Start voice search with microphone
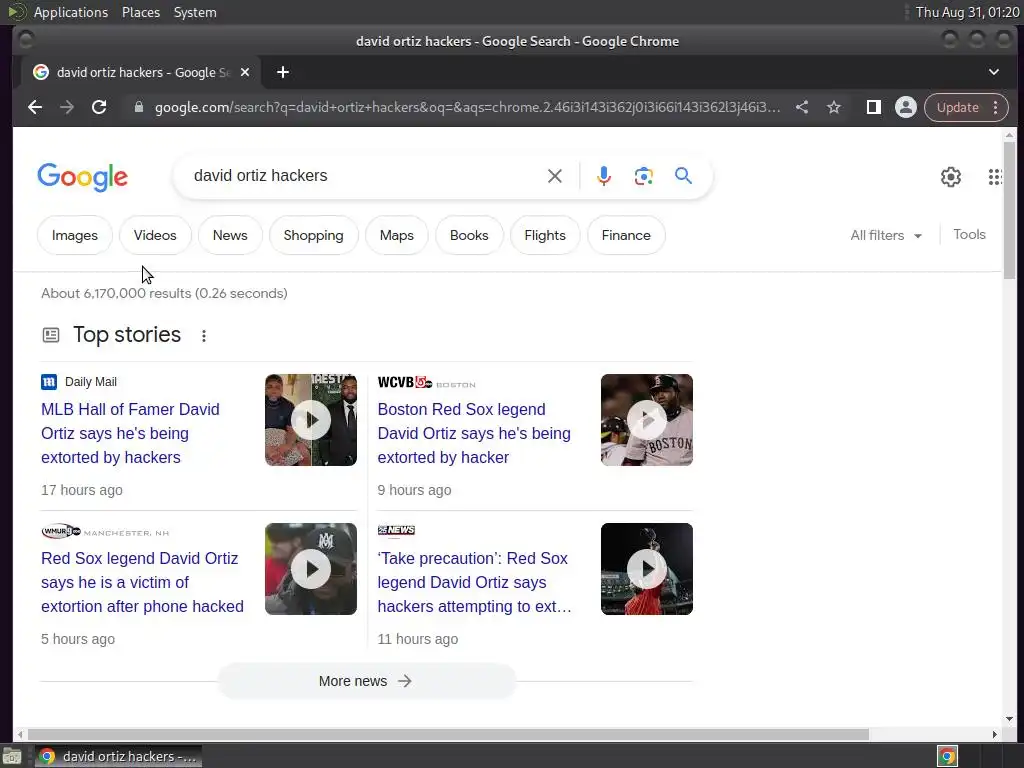Image resolution: width=1024 pixels, height=768 pixels. pos(604,176)
